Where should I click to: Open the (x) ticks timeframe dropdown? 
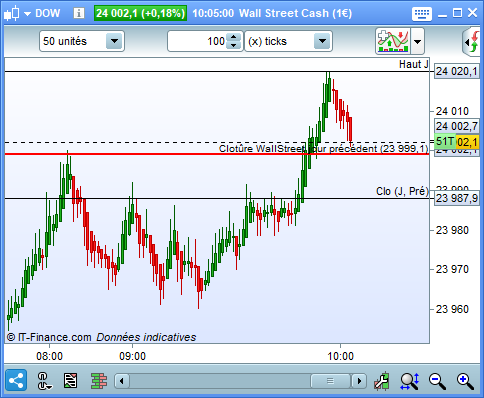(x=288, y=41)
